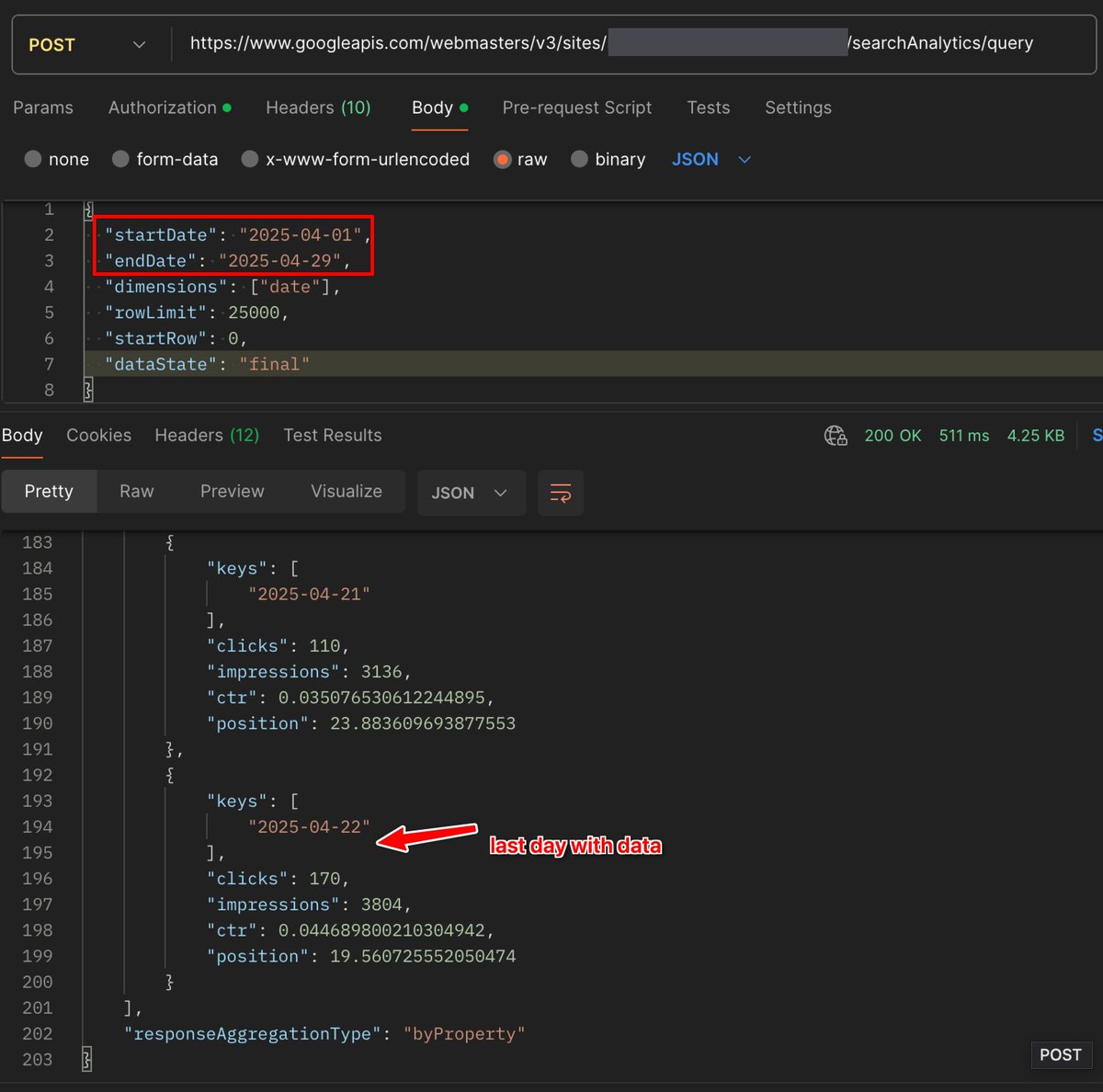Click the startRow line in request body
The height and width of the screenshot is (1092, 1103).
point(176,338)
